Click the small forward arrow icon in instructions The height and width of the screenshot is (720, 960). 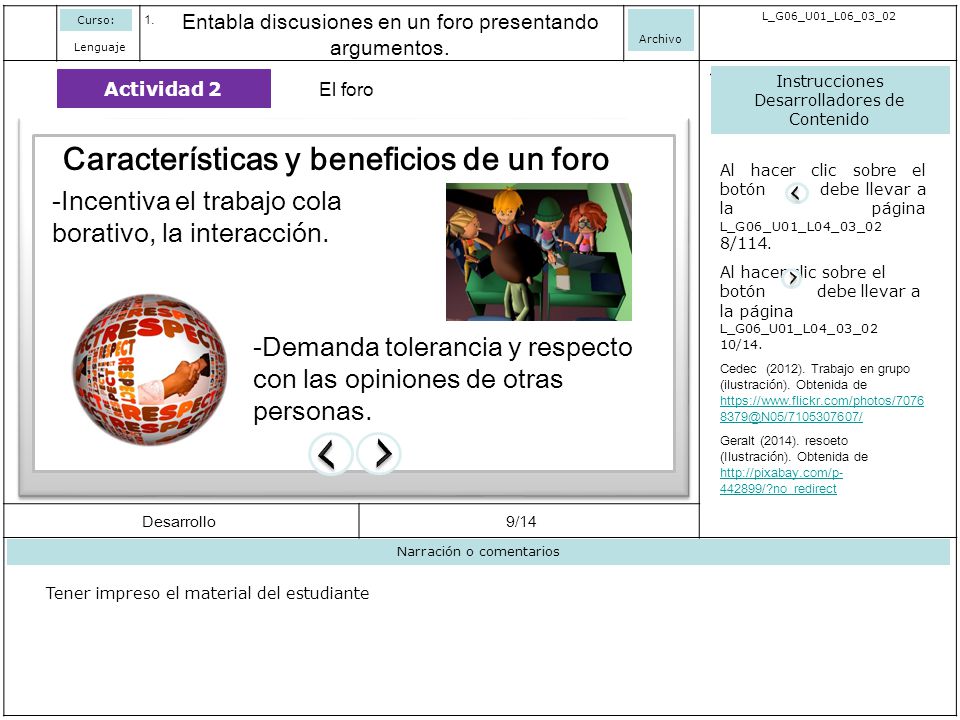click(x=792, y=278)
